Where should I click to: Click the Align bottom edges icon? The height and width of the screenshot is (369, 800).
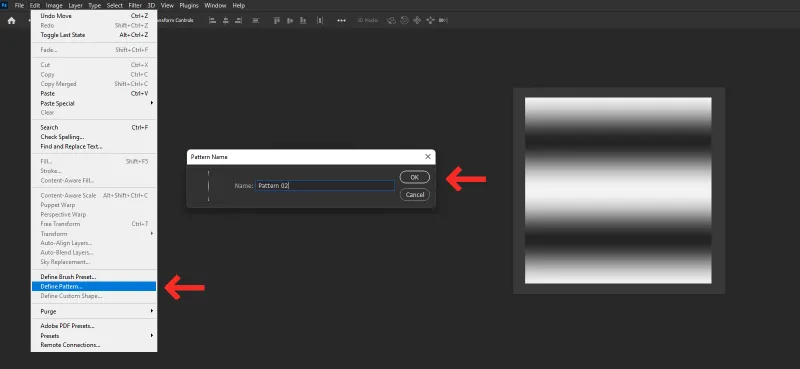point(303,20)
